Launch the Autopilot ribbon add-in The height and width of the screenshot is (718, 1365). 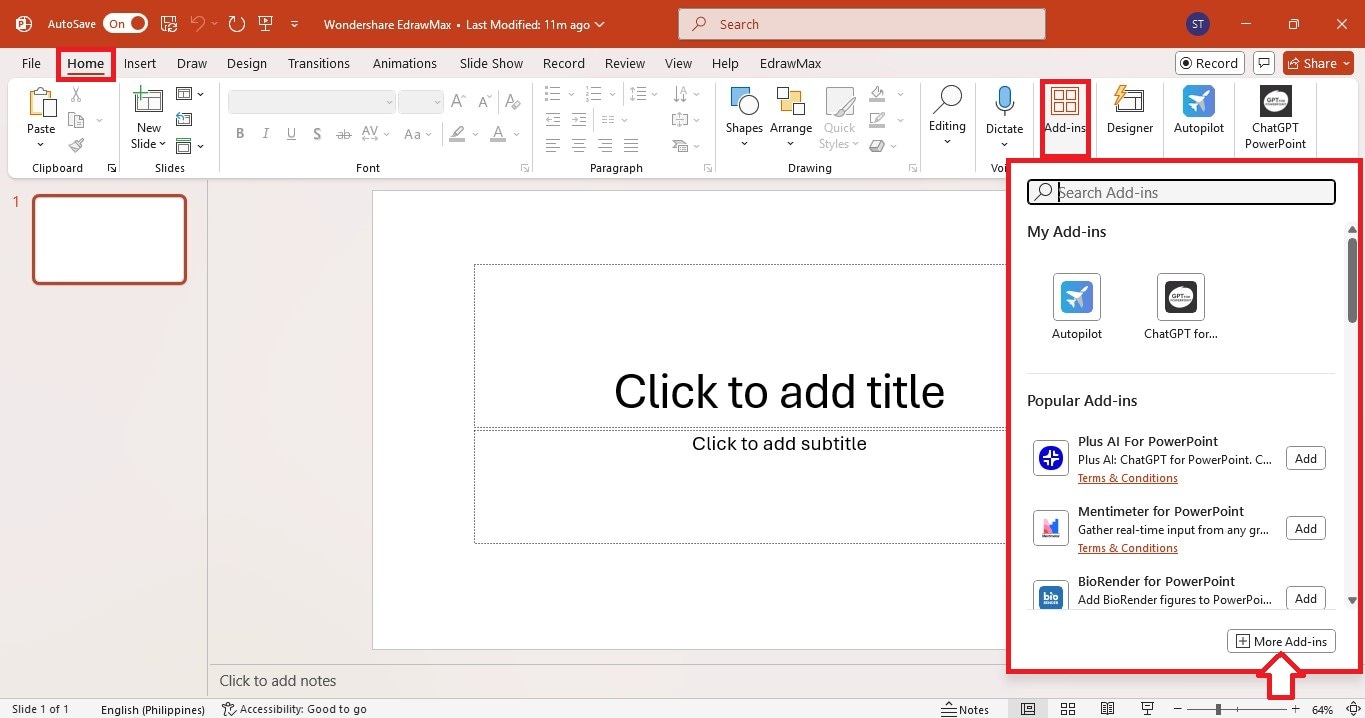[1199, 110]
